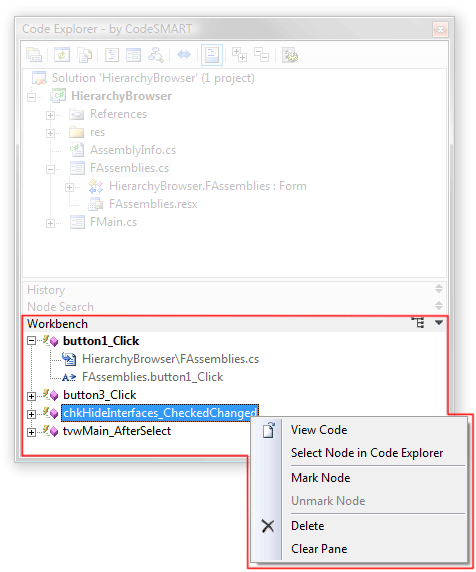The height and width of the screenshot is (572, 476).
Task: Click the res folder icon
Action: pyautogui.click(x=76, y=132)
